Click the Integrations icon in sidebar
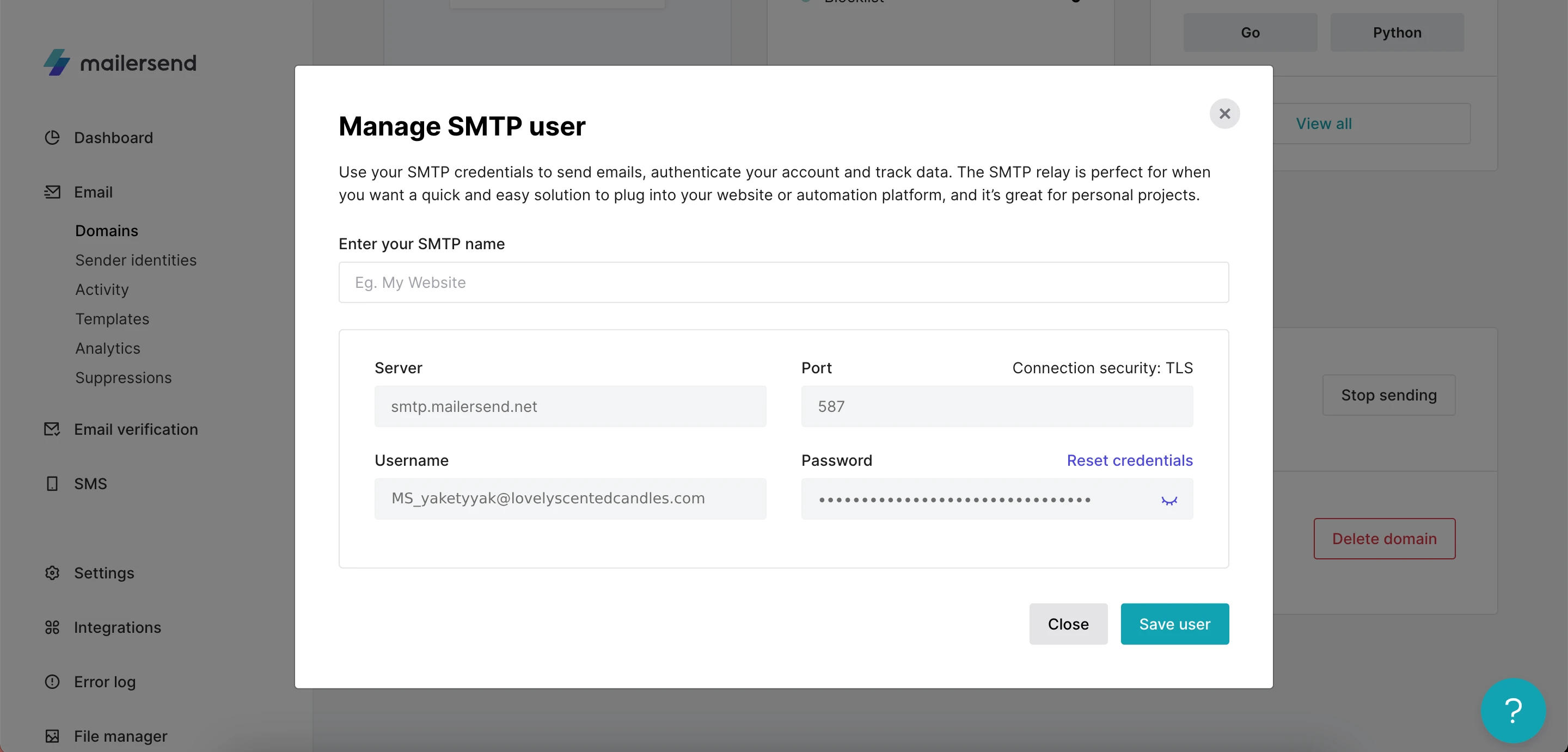 pos(52,627)
